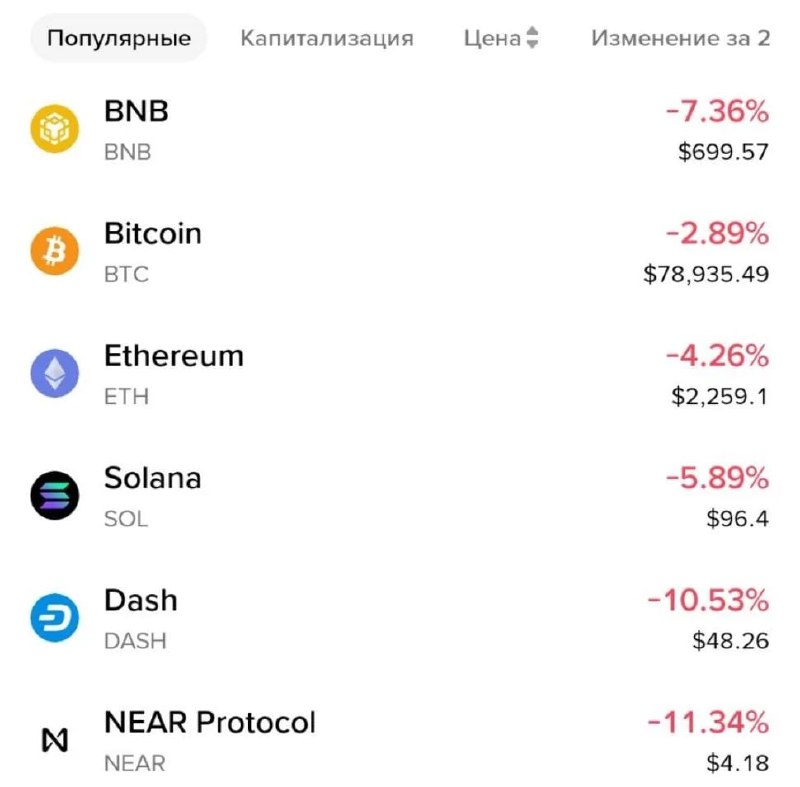The width and height of the screenshot is (800, 787).
Task: Tap the Ethereum diamond icon
Action: (x=55, y=373)
